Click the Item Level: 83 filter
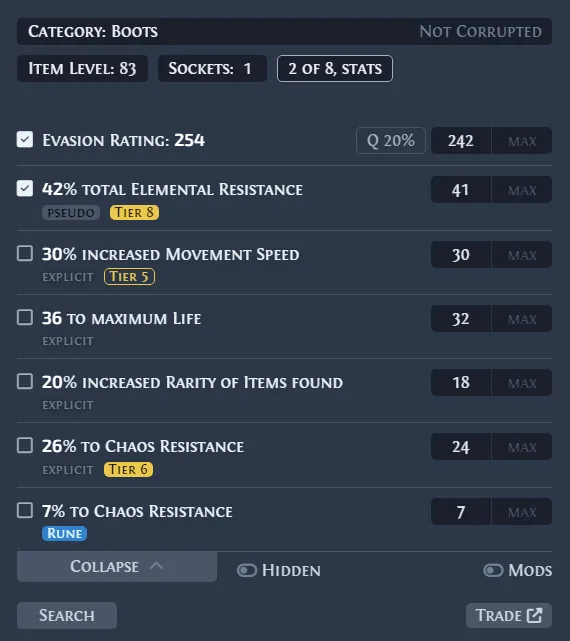 (82, 69)
